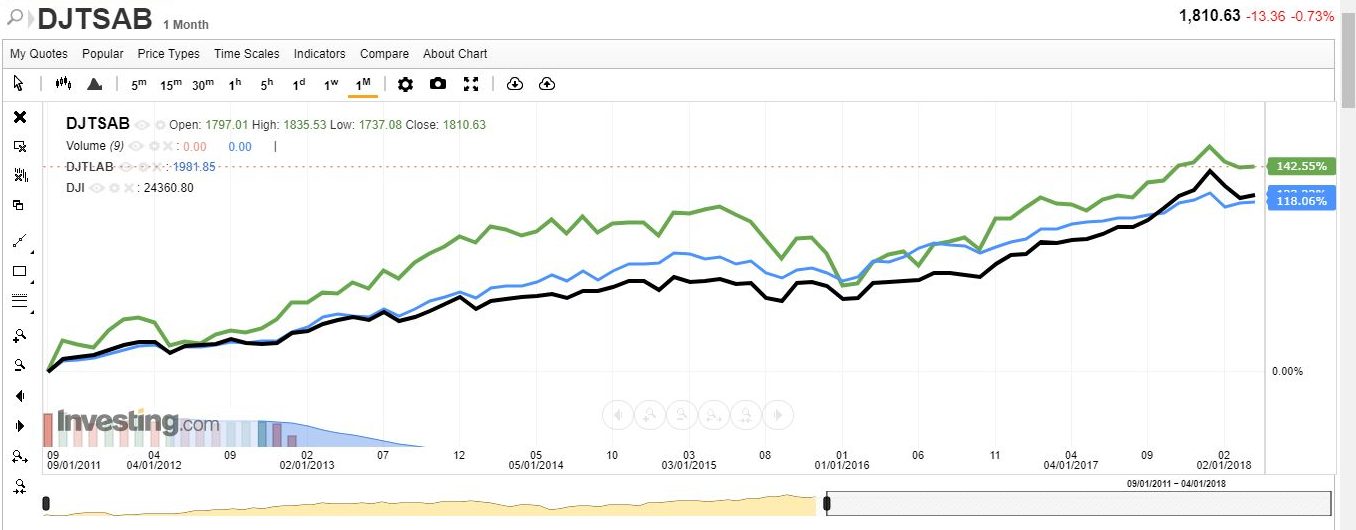Switch to the area chart type icon
The height and width of the screenshot is (530, 1356).
tap(94, 84)
